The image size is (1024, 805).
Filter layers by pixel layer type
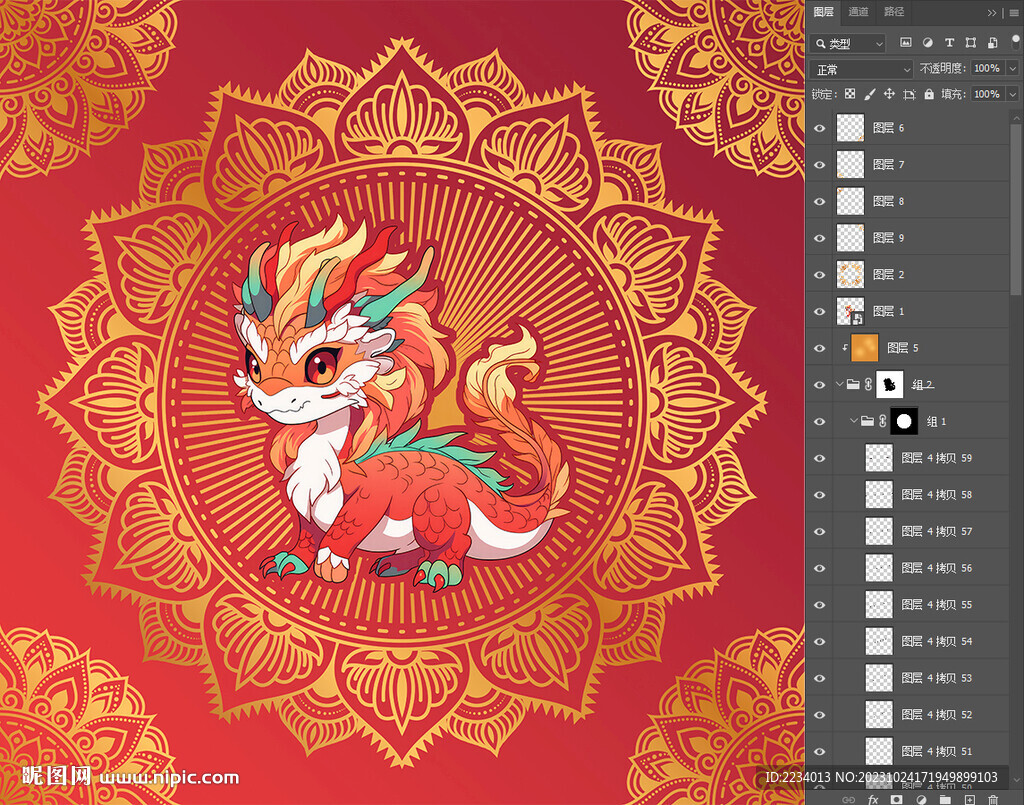(x=905, y=43)
